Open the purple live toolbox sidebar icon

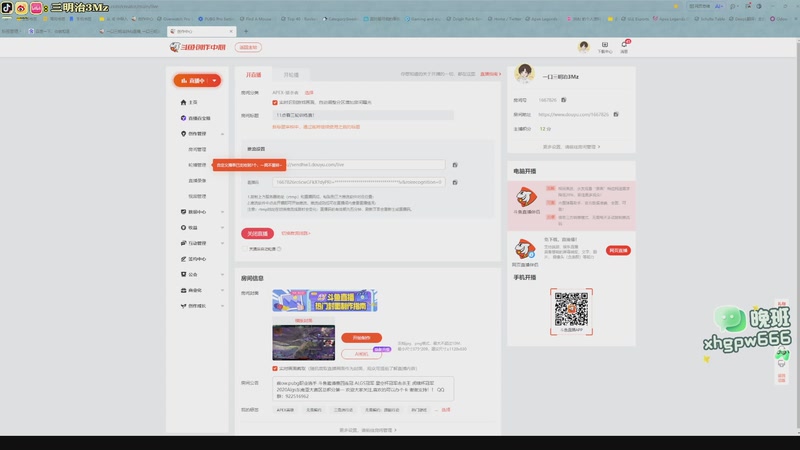183,118
